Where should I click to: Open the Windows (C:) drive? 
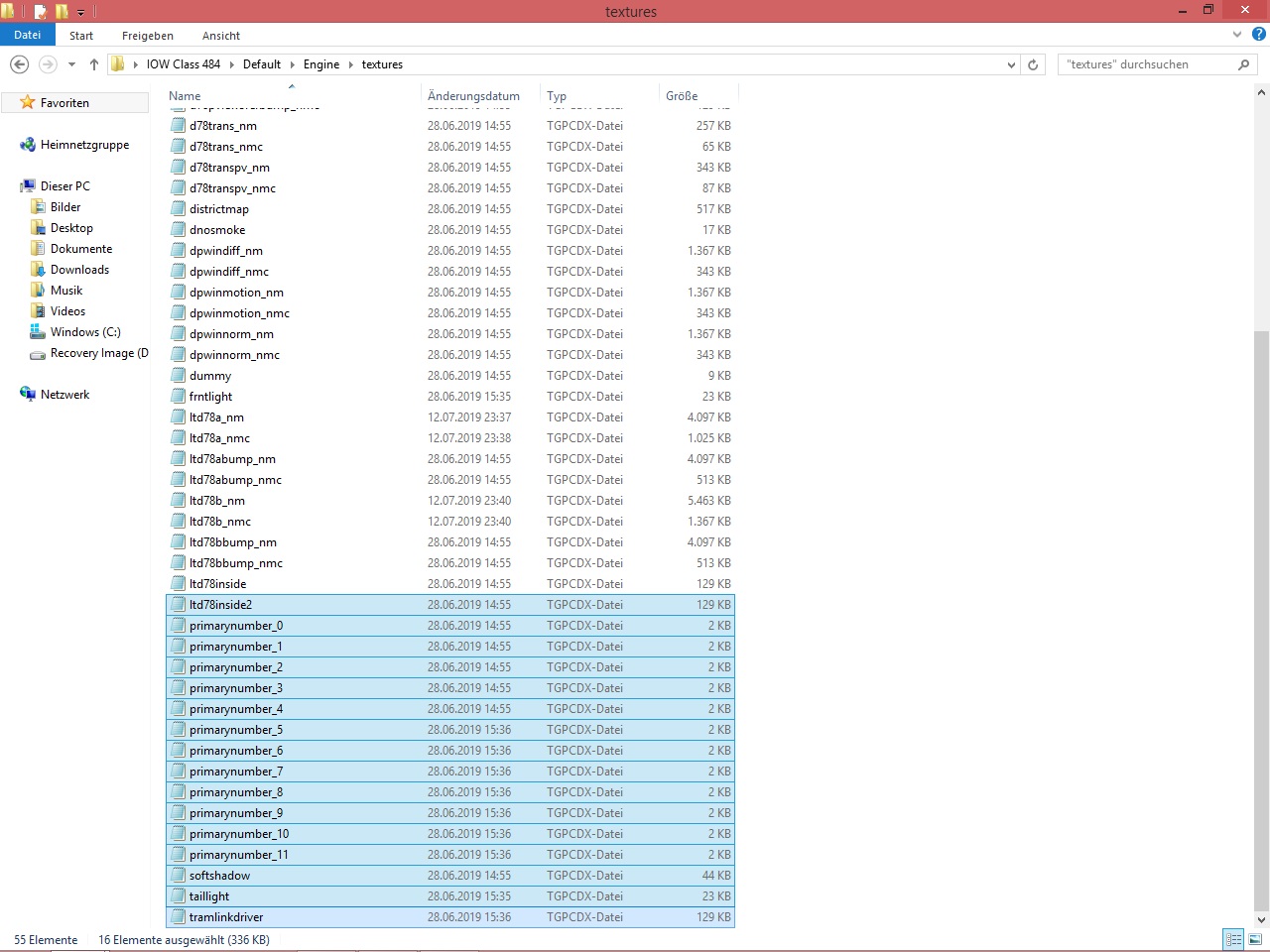click(85, 332)
